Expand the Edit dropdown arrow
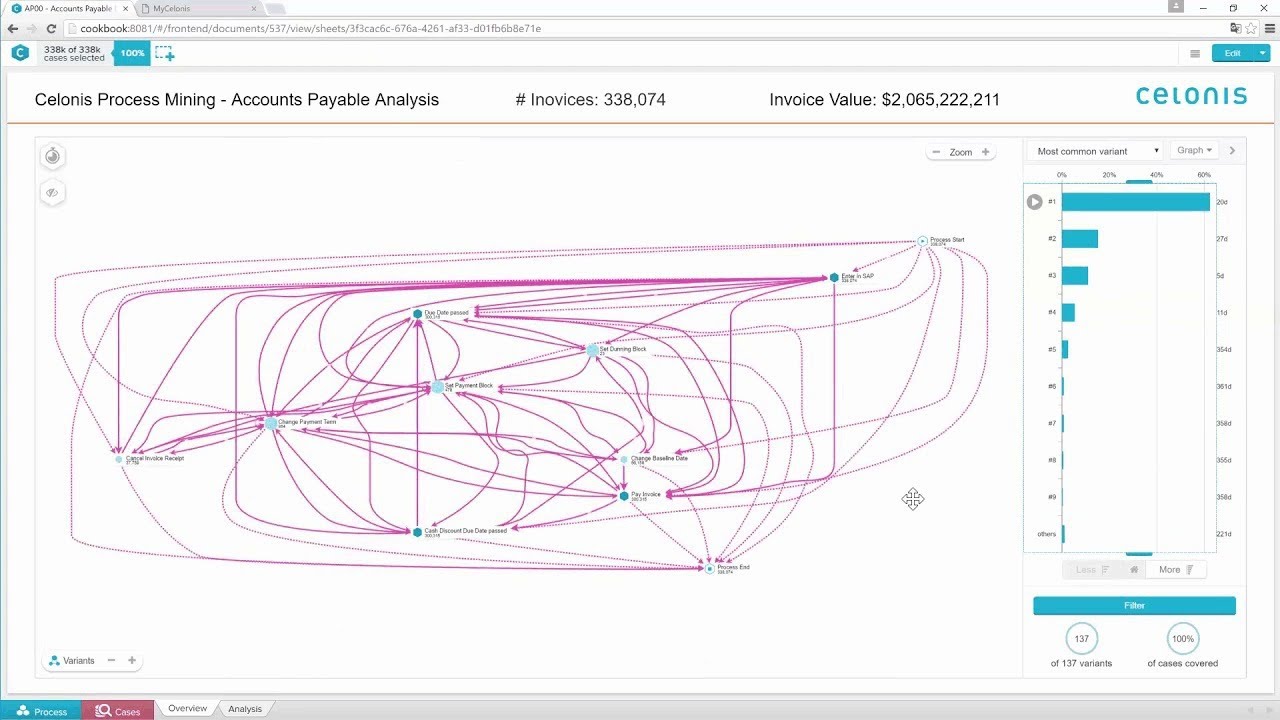The image size is (1280, 720). point(1263,53)
